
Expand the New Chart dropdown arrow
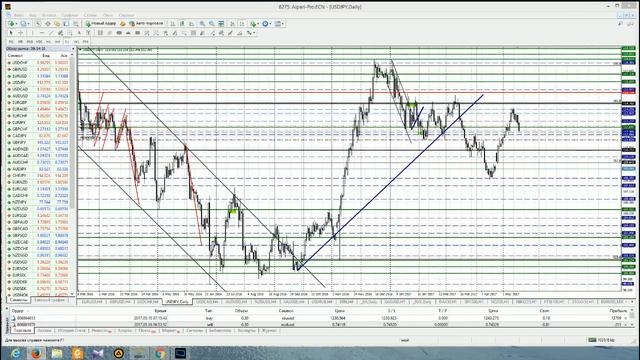click(16, 24)
